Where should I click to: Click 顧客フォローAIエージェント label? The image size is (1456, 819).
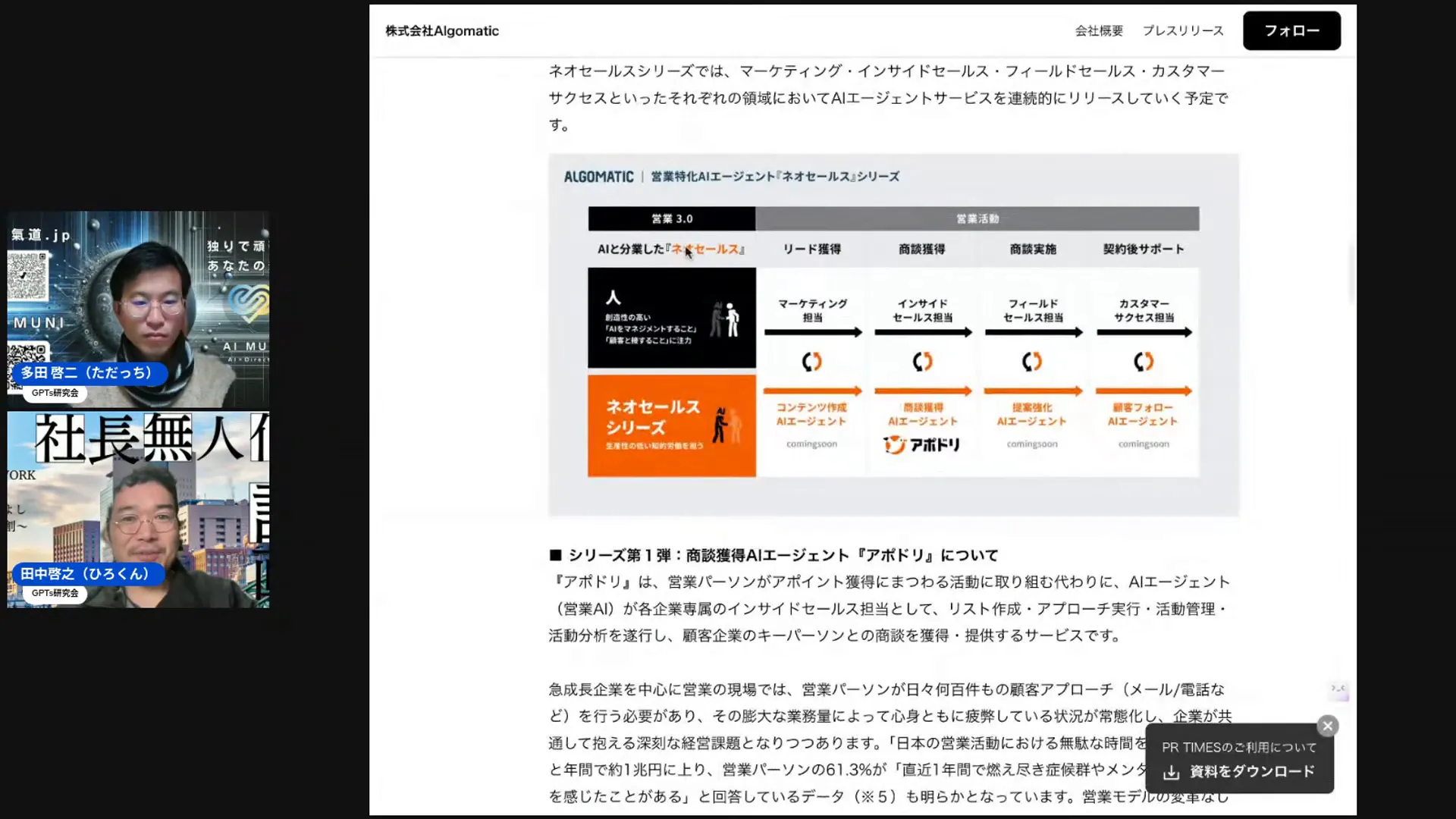[x=1143, y=414]
